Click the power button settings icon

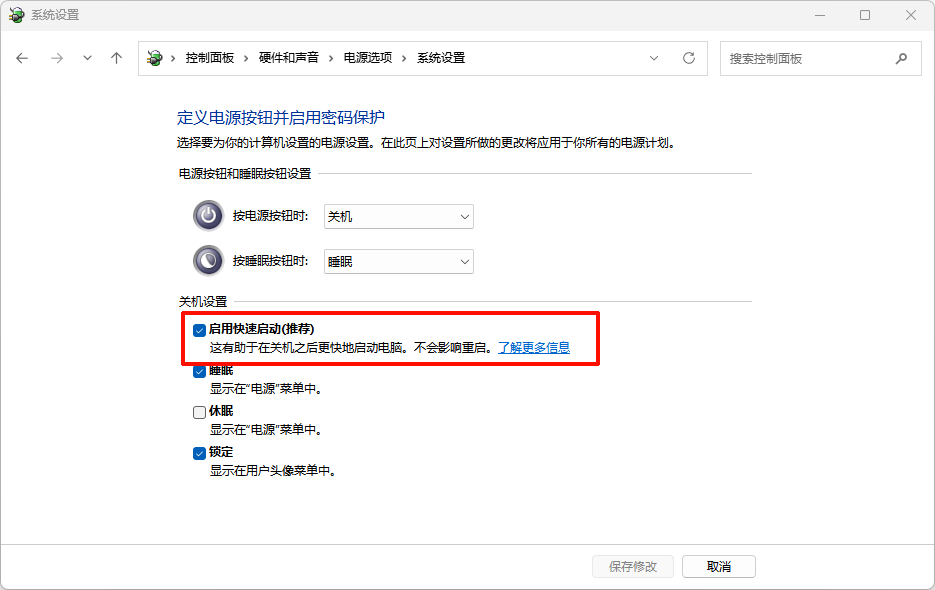click(207, 215)
